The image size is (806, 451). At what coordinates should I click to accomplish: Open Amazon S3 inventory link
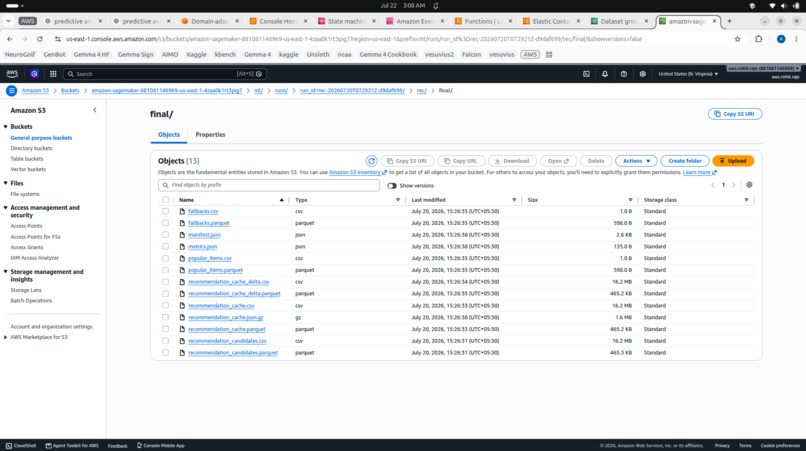358,173
